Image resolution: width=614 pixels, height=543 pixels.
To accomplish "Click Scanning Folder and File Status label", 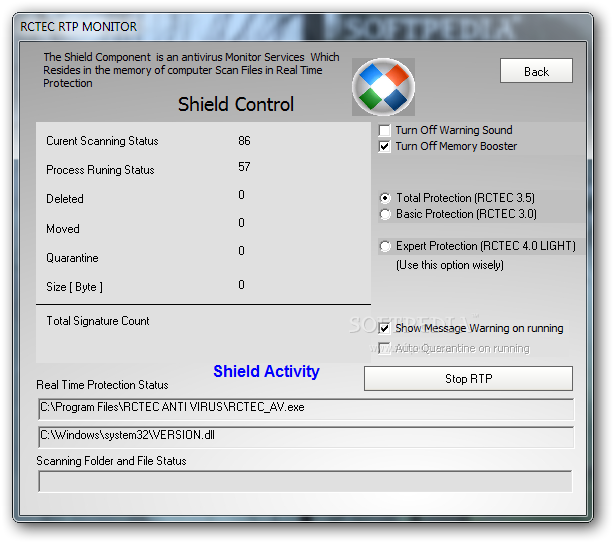I will pos(111,461).
